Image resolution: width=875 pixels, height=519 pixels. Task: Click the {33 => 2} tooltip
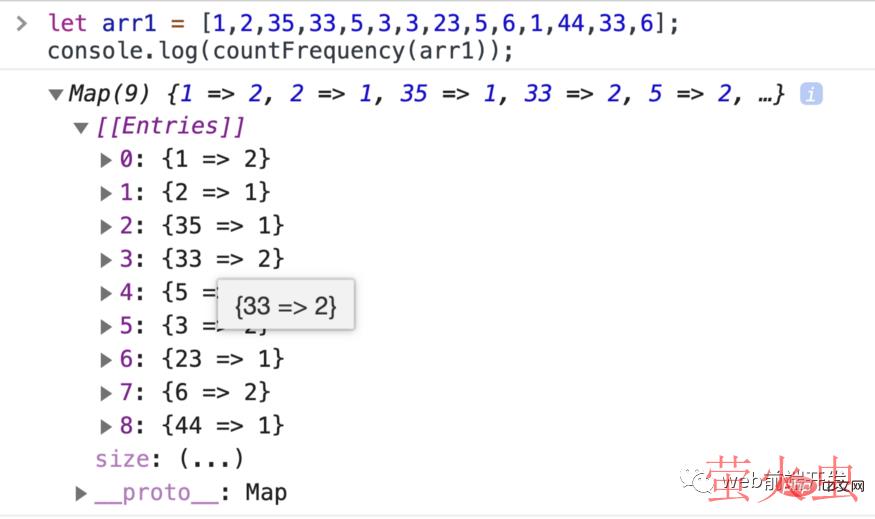[x=286, y=305]
